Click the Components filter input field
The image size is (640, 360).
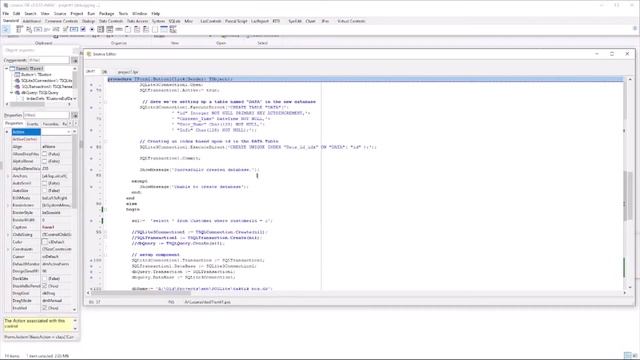[50, 60]
